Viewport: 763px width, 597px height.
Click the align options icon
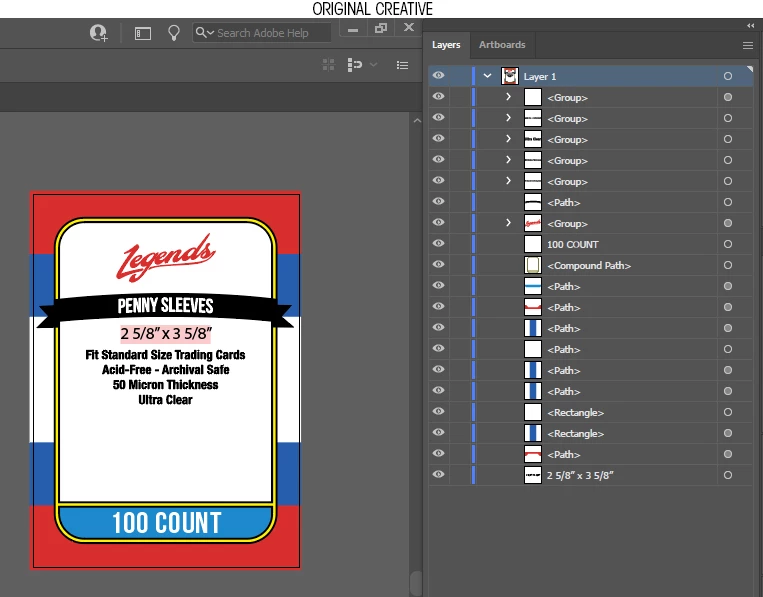355,65
